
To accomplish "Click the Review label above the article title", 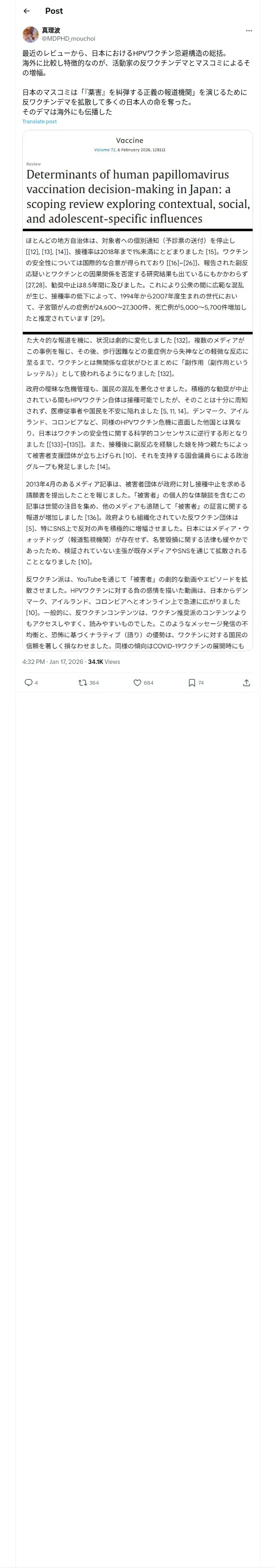I will [x=33, y=164].
